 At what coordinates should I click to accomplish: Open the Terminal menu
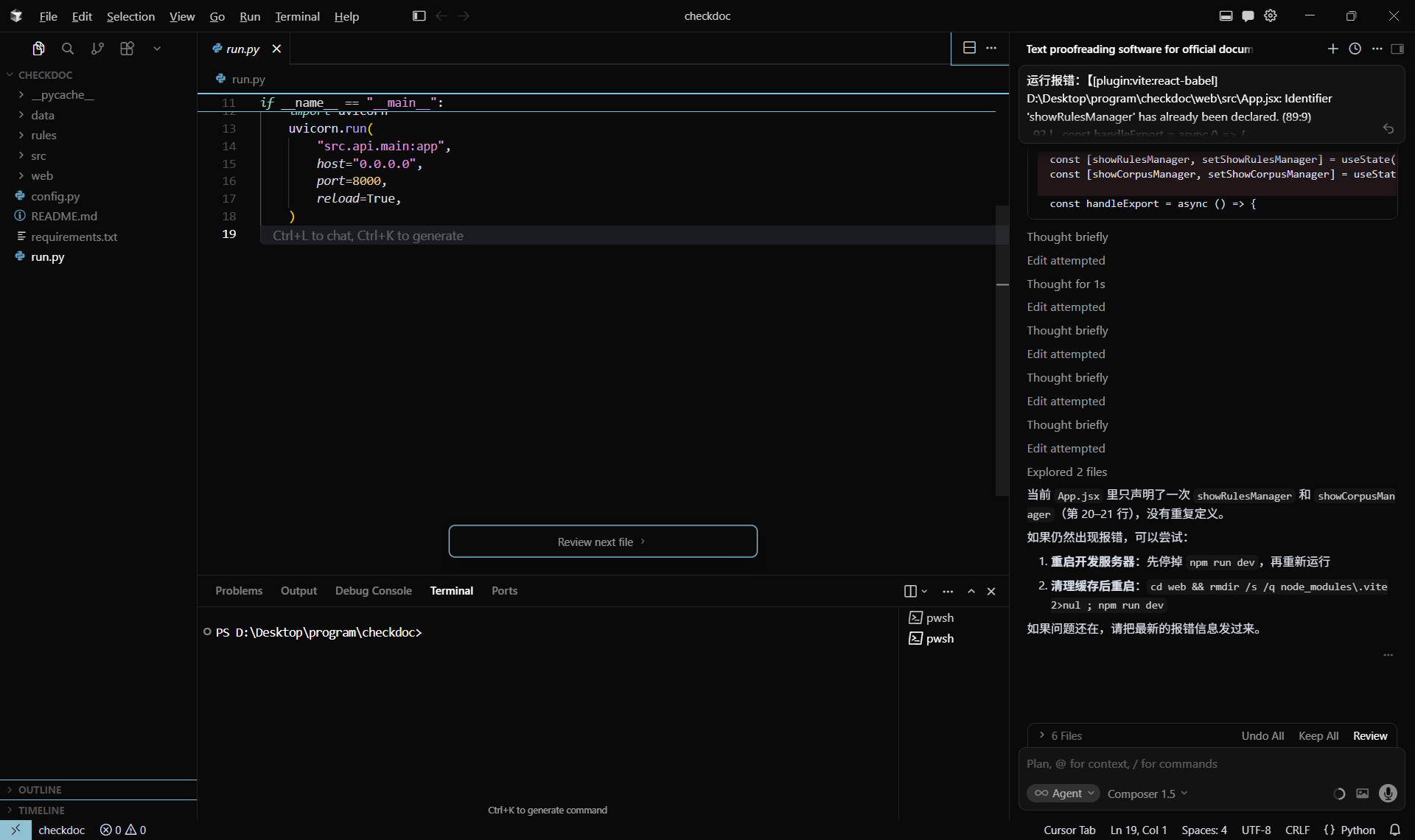tap(297, 16)
